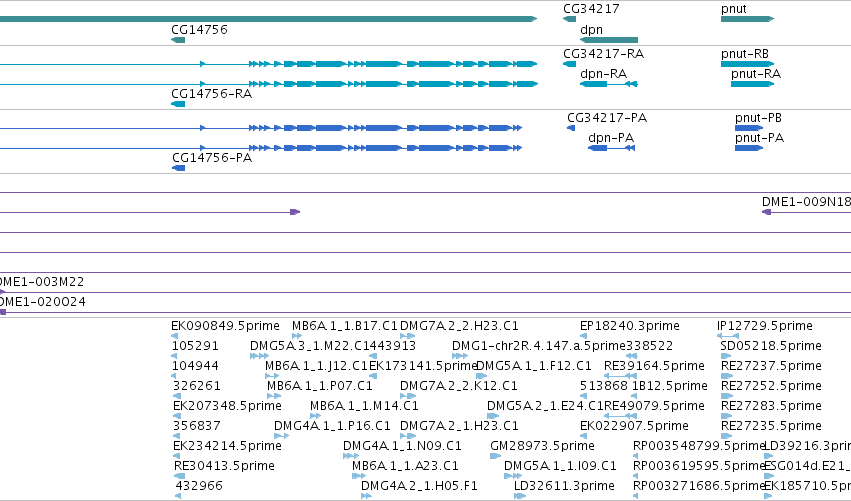The width and height of the screenshot is (851, 501).
Task: Select the CG14756 gene label
Action: pos(199,30)
